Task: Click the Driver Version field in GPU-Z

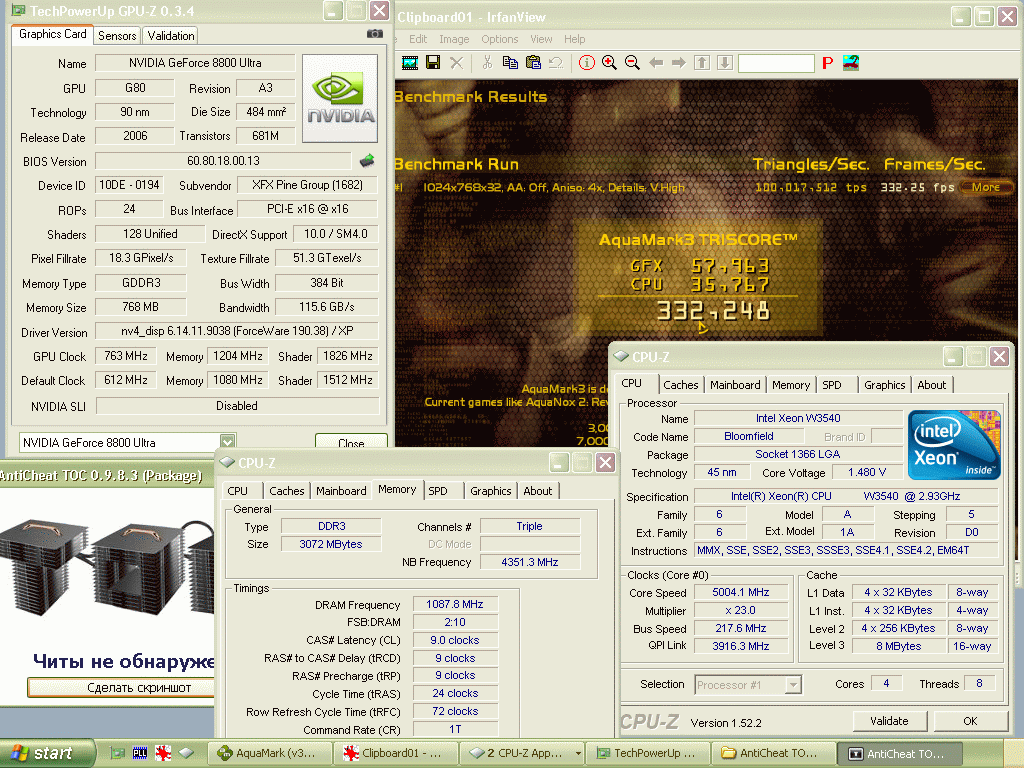Action: 237,331
